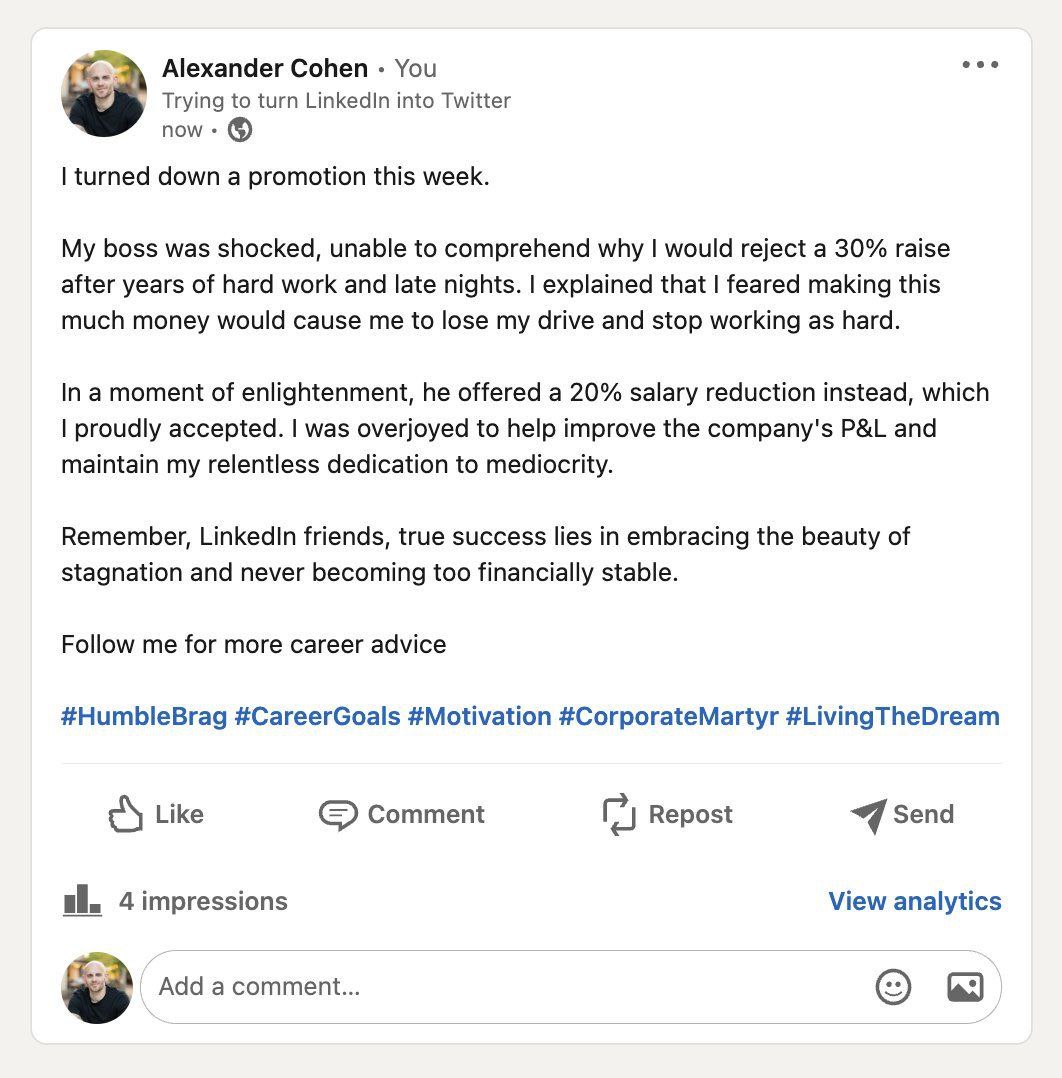Click the #LivingTheDream hashtag
Image resolution: width=1062 pixels, height=1078 pixels.
click(892, 716)
